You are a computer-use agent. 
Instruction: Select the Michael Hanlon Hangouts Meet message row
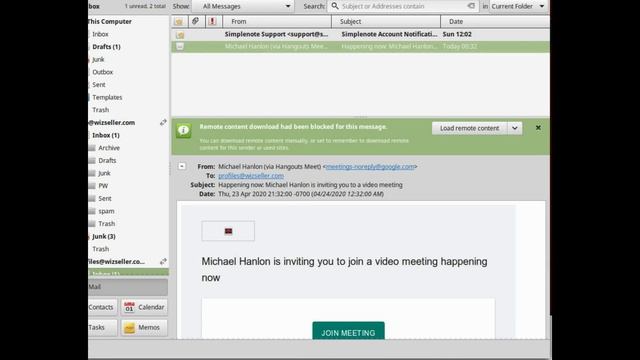[x=360, y=47]
